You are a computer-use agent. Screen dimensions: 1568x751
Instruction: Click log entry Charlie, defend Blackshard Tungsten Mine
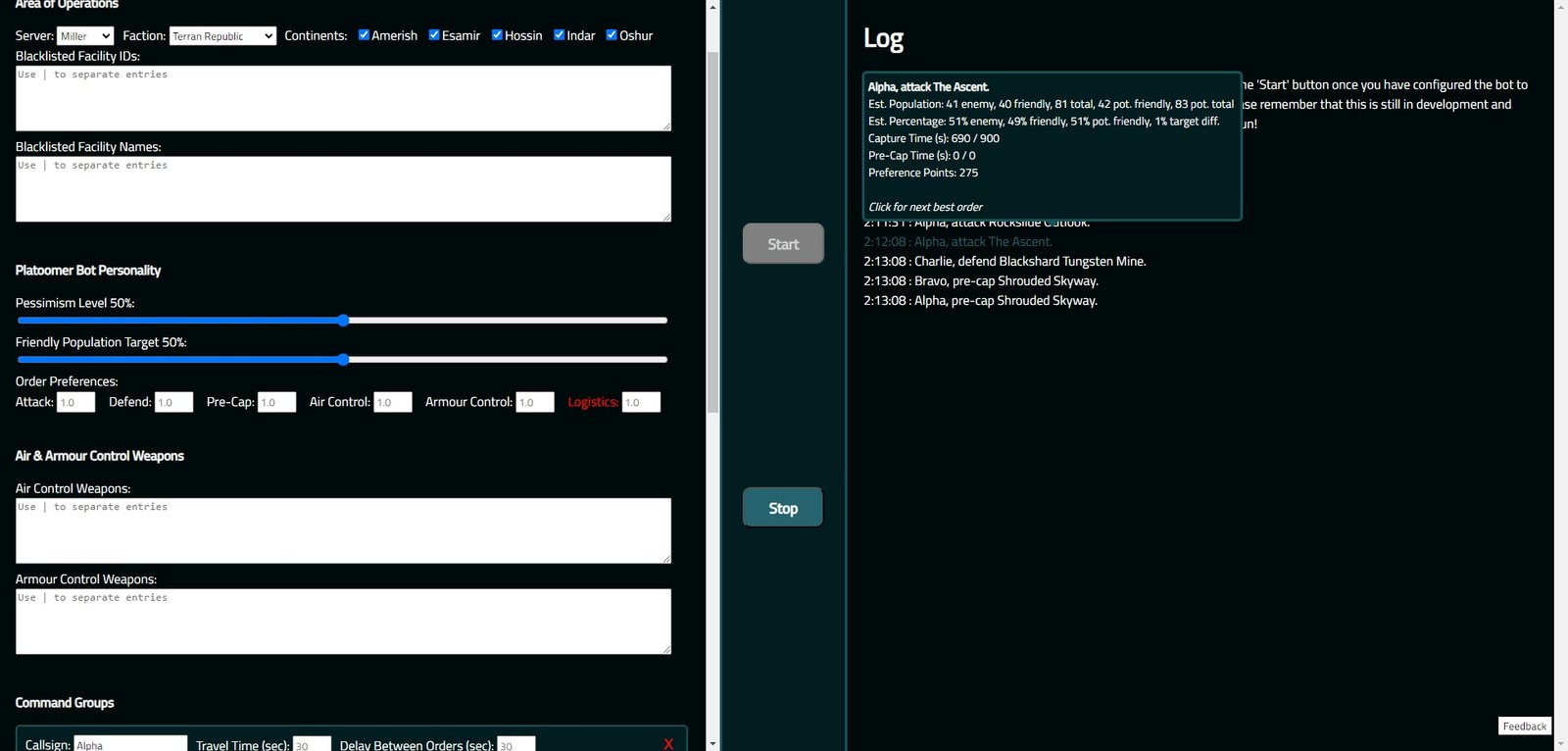coord(1004,262)
